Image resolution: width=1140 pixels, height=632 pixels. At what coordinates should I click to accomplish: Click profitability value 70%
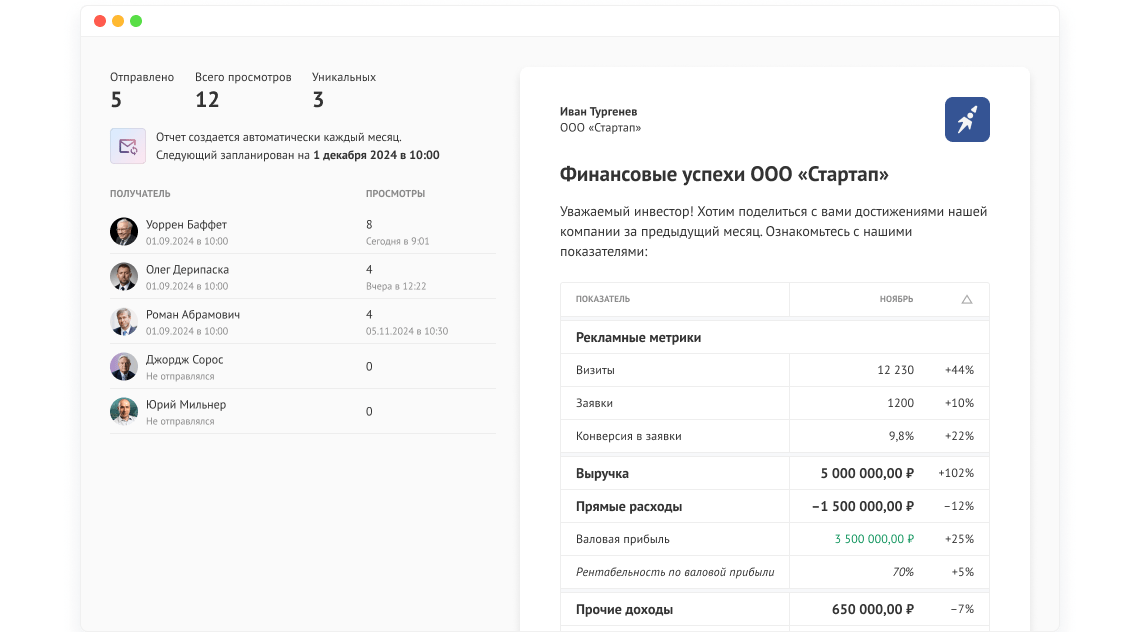point(903,572)
